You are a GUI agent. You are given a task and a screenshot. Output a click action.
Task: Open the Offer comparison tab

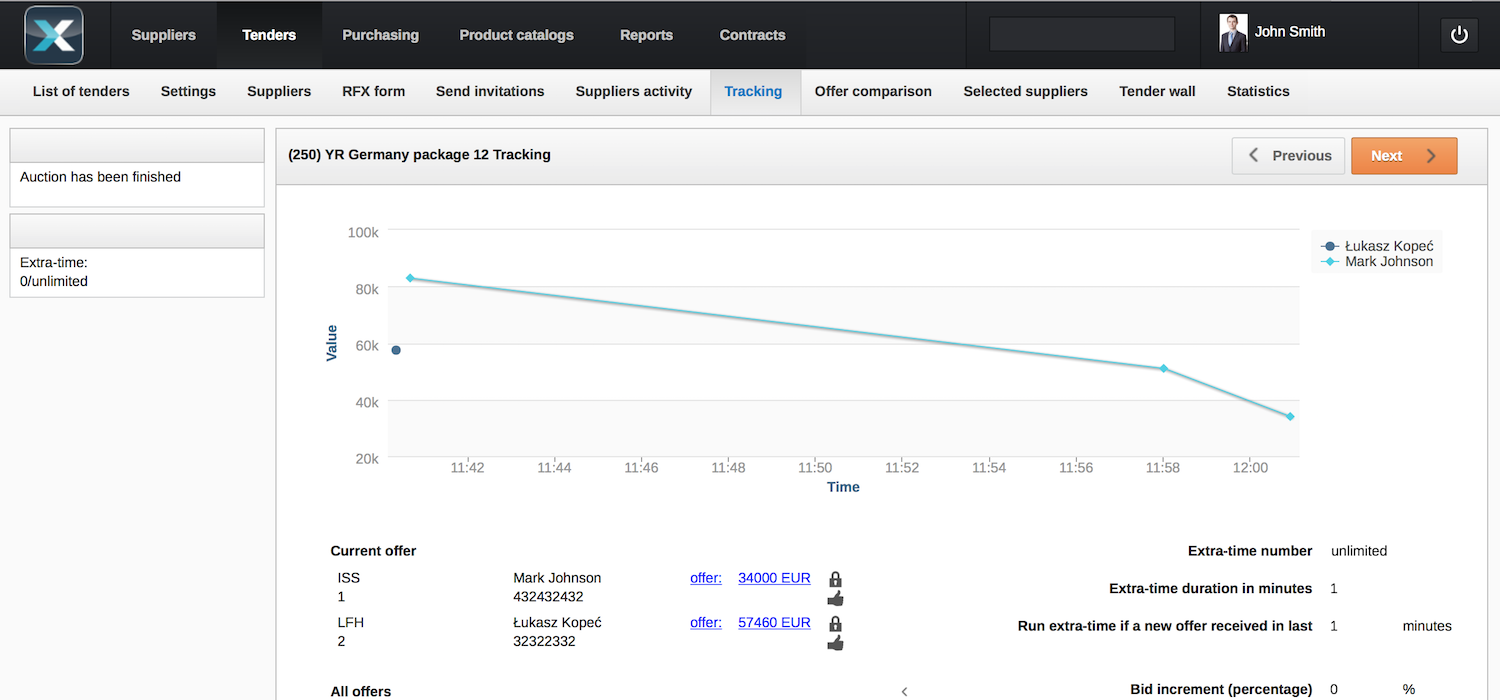[x=873, y=91]
